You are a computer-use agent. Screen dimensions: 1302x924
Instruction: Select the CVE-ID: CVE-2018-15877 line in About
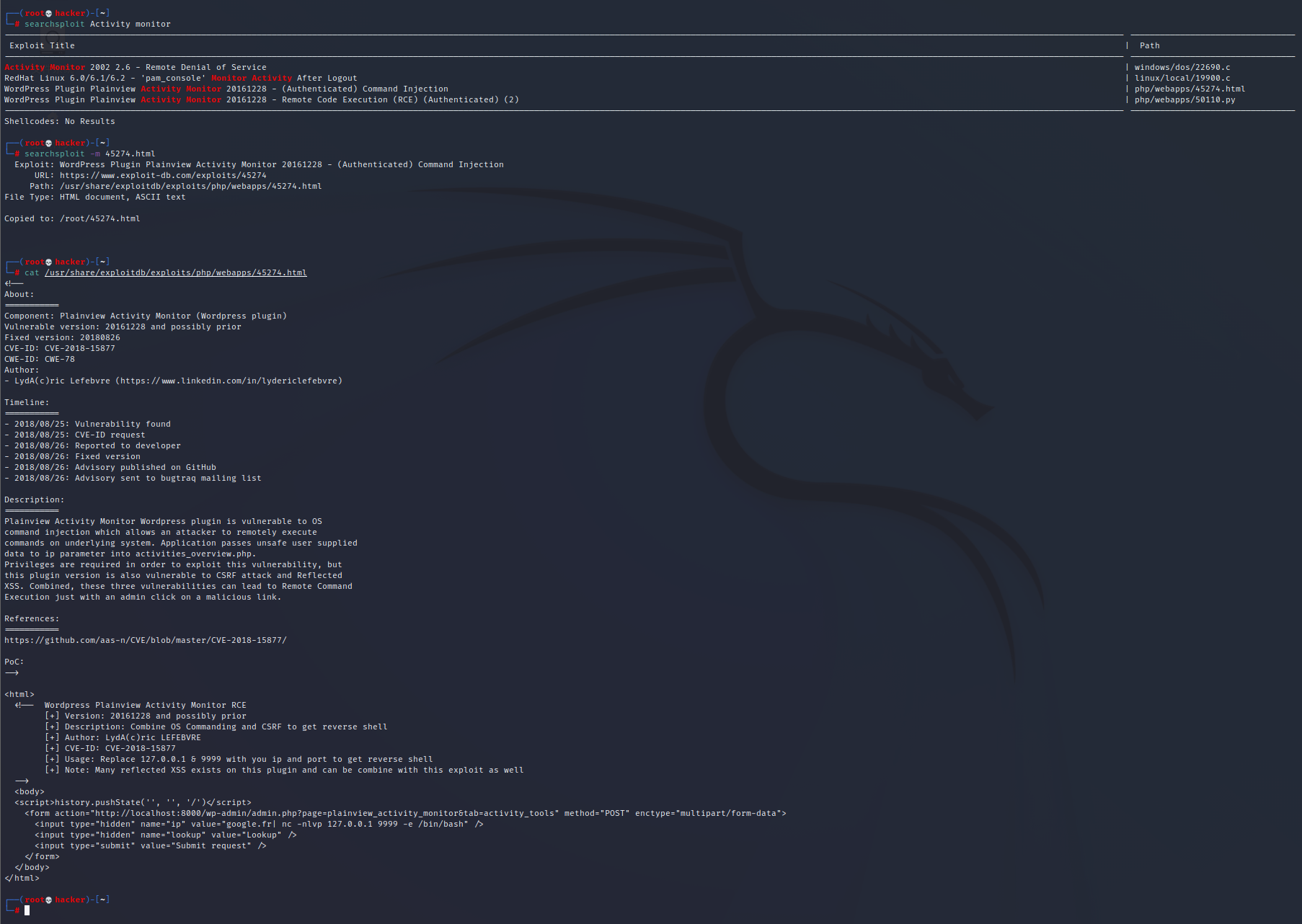(60, 348)
